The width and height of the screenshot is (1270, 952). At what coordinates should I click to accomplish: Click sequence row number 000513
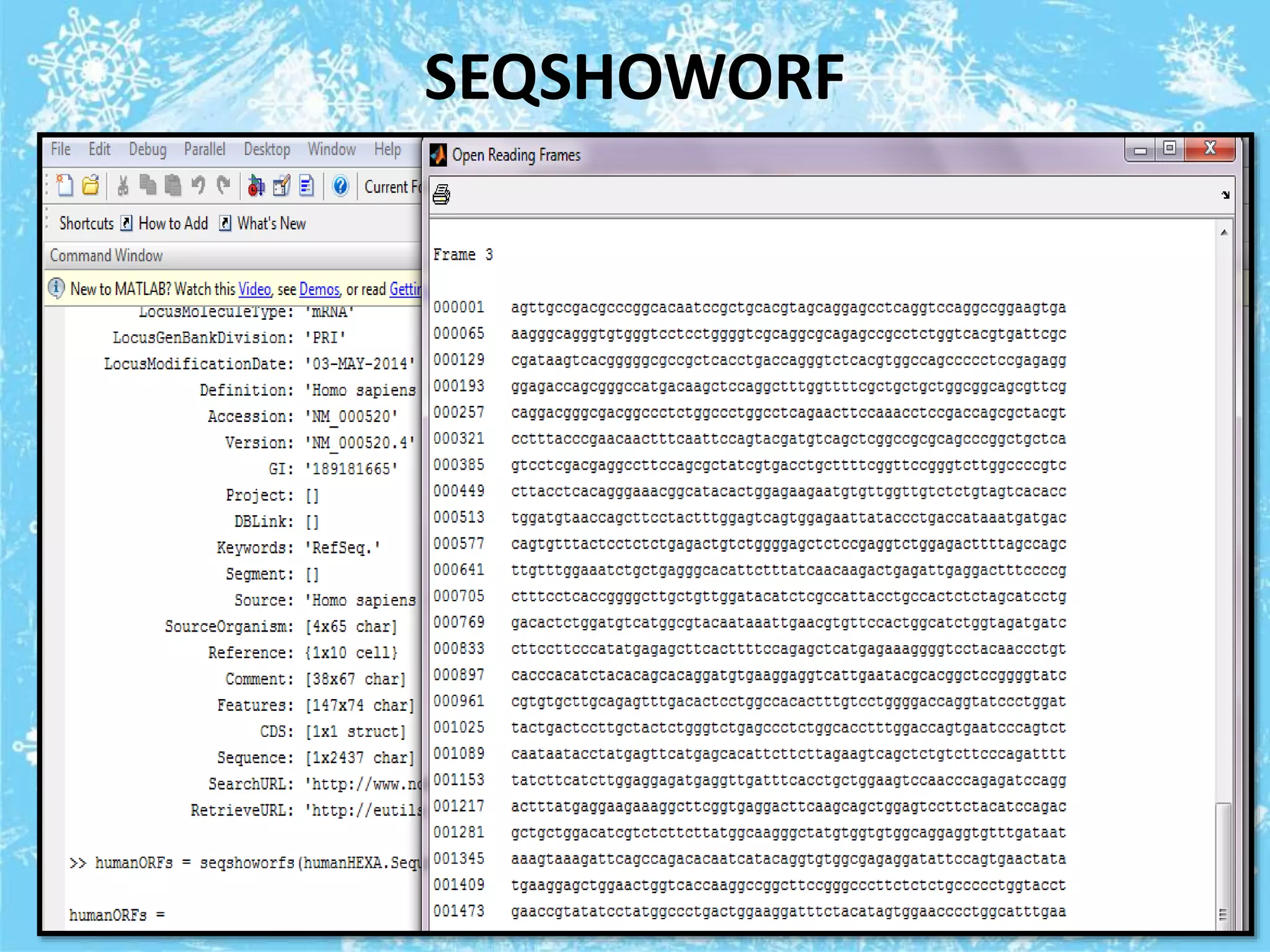pos(459,517)
